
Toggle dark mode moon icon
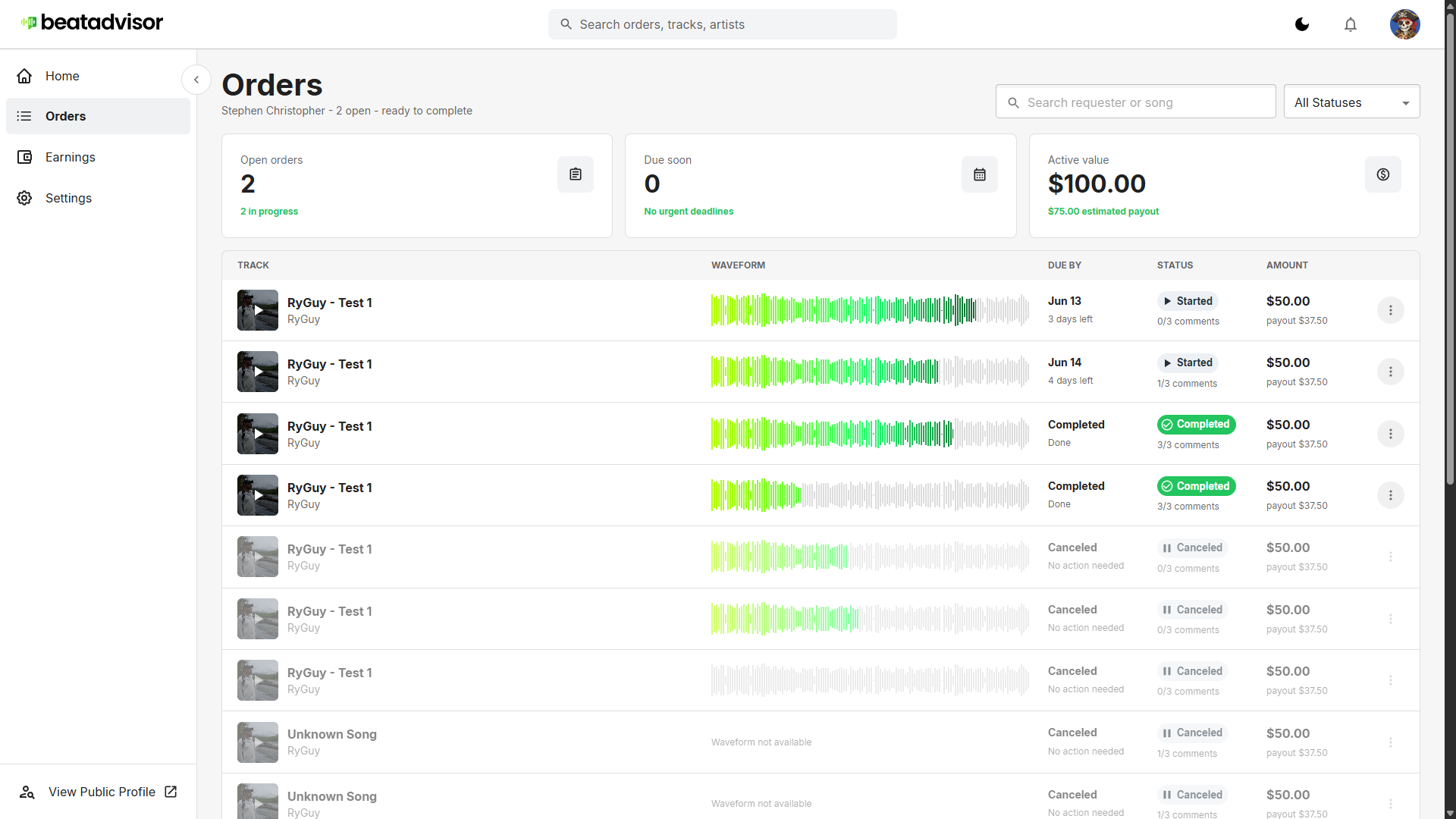point(1302,24)
